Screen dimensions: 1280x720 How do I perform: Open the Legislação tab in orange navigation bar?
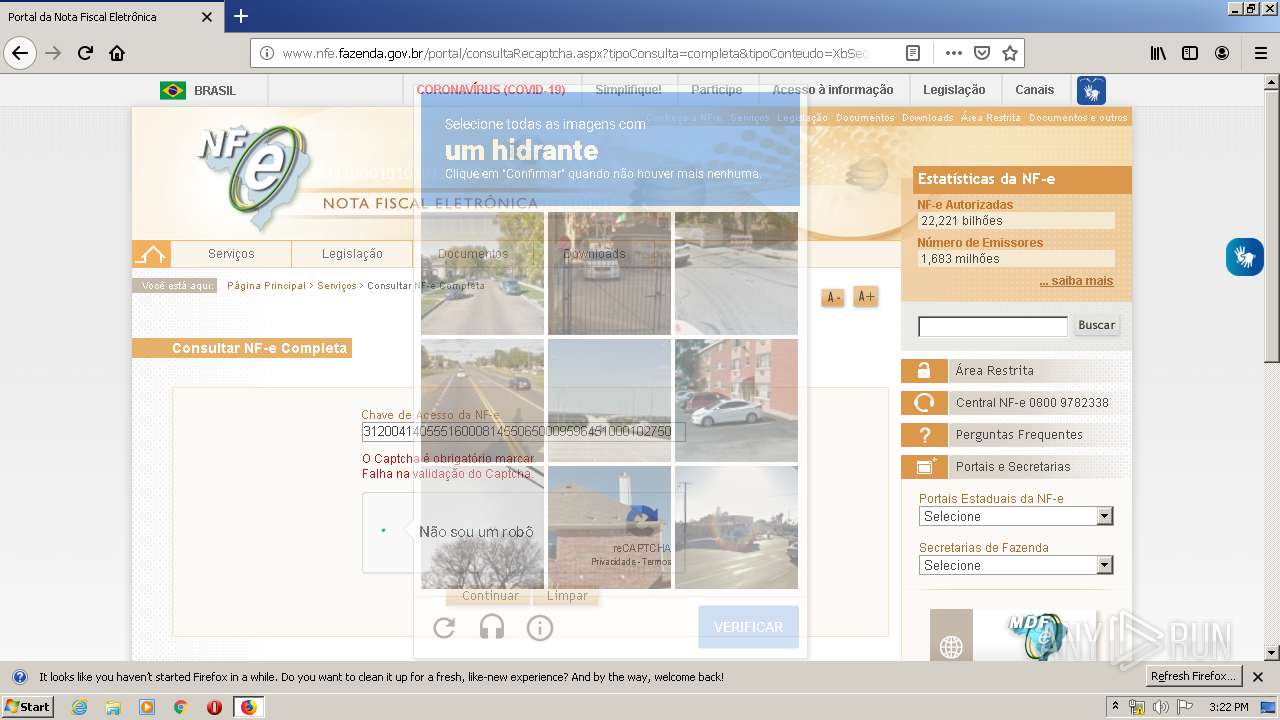(352, 254)
